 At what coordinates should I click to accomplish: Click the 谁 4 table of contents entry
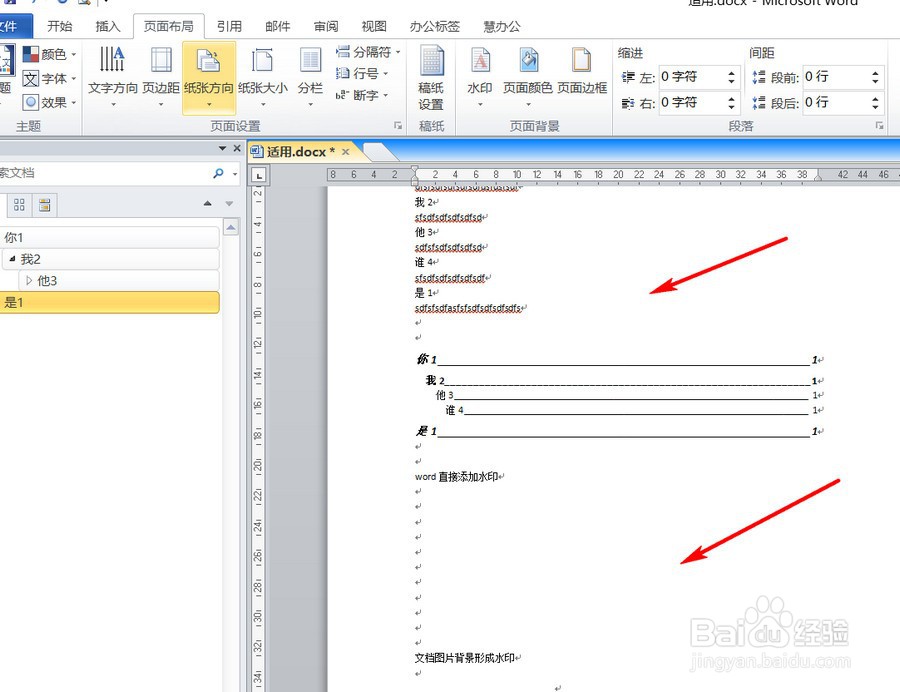click(635, 410)
